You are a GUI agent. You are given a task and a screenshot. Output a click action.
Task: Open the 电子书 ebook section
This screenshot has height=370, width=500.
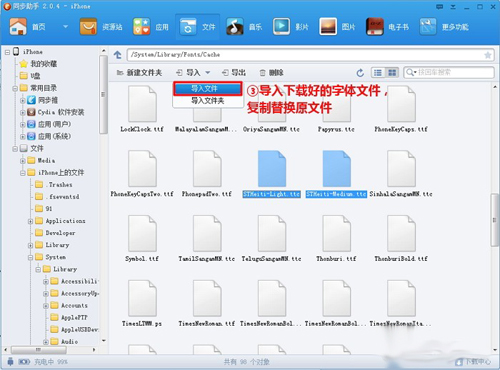coord(375,27)
